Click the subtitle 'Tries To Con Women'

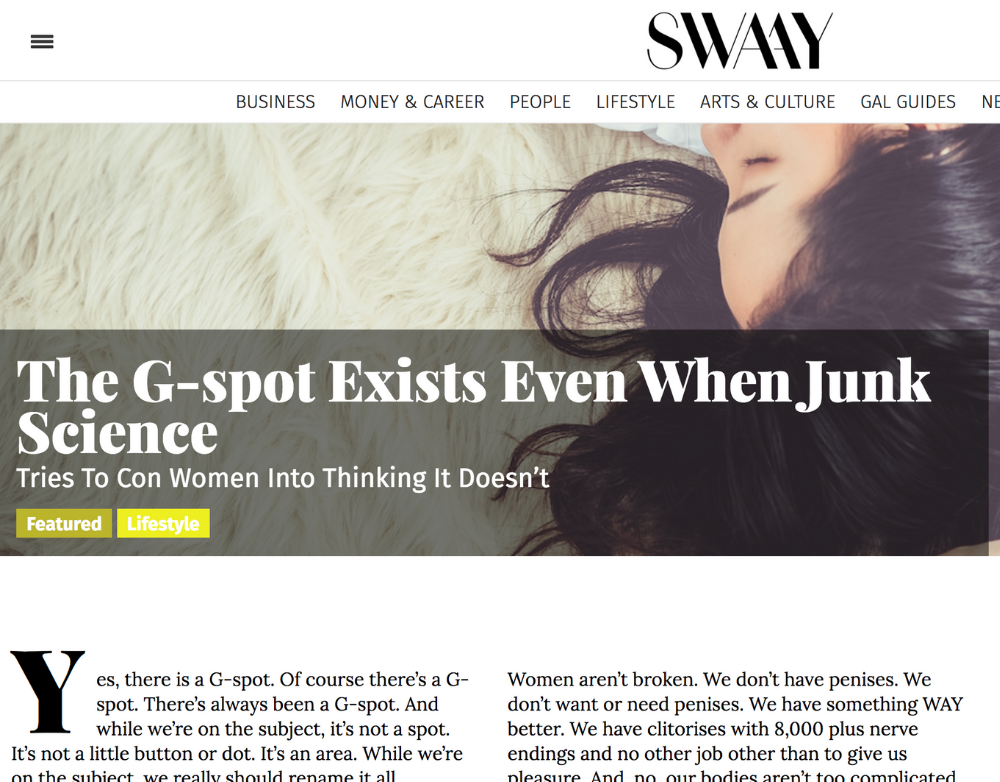pos(283,478)
